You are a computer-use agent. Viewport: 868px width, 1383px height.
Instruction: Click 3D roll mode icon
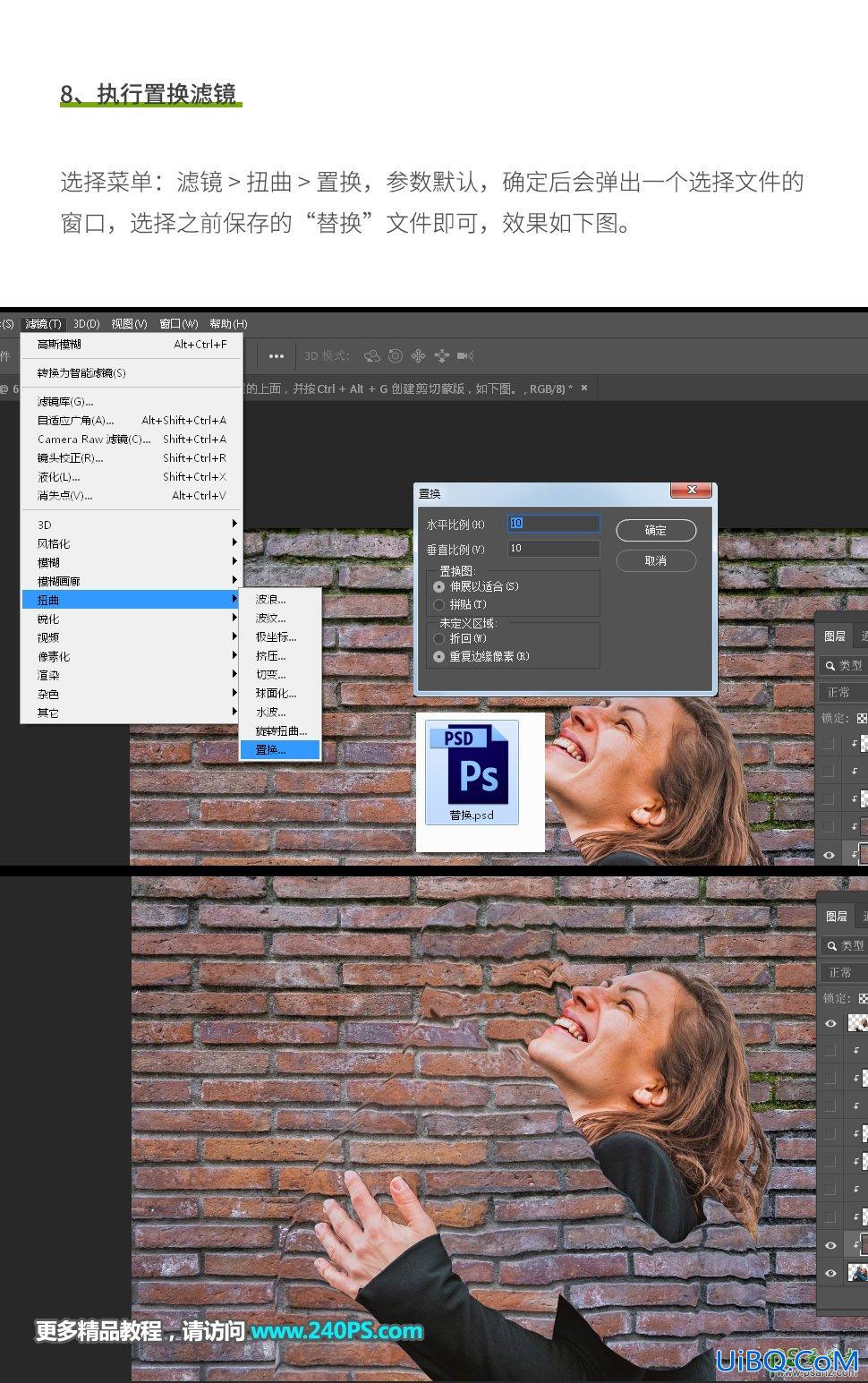[x=396, y=355]
